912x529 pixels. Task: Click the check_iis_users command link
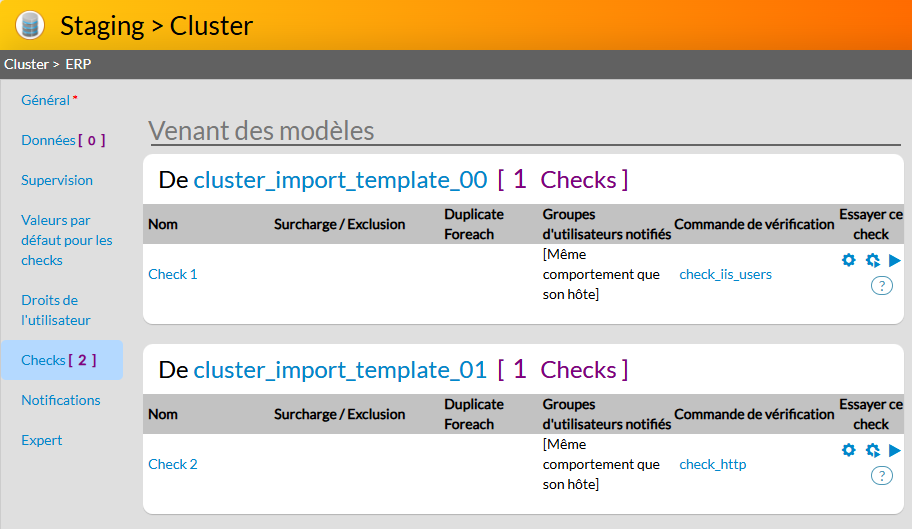point(725,274)
